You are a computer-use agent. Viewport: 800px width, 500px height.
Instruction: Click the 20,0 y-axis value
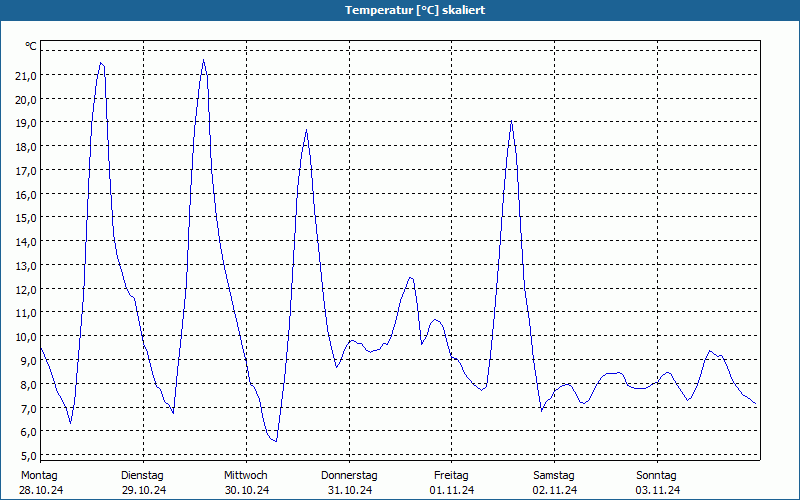[x=26, y=99]
